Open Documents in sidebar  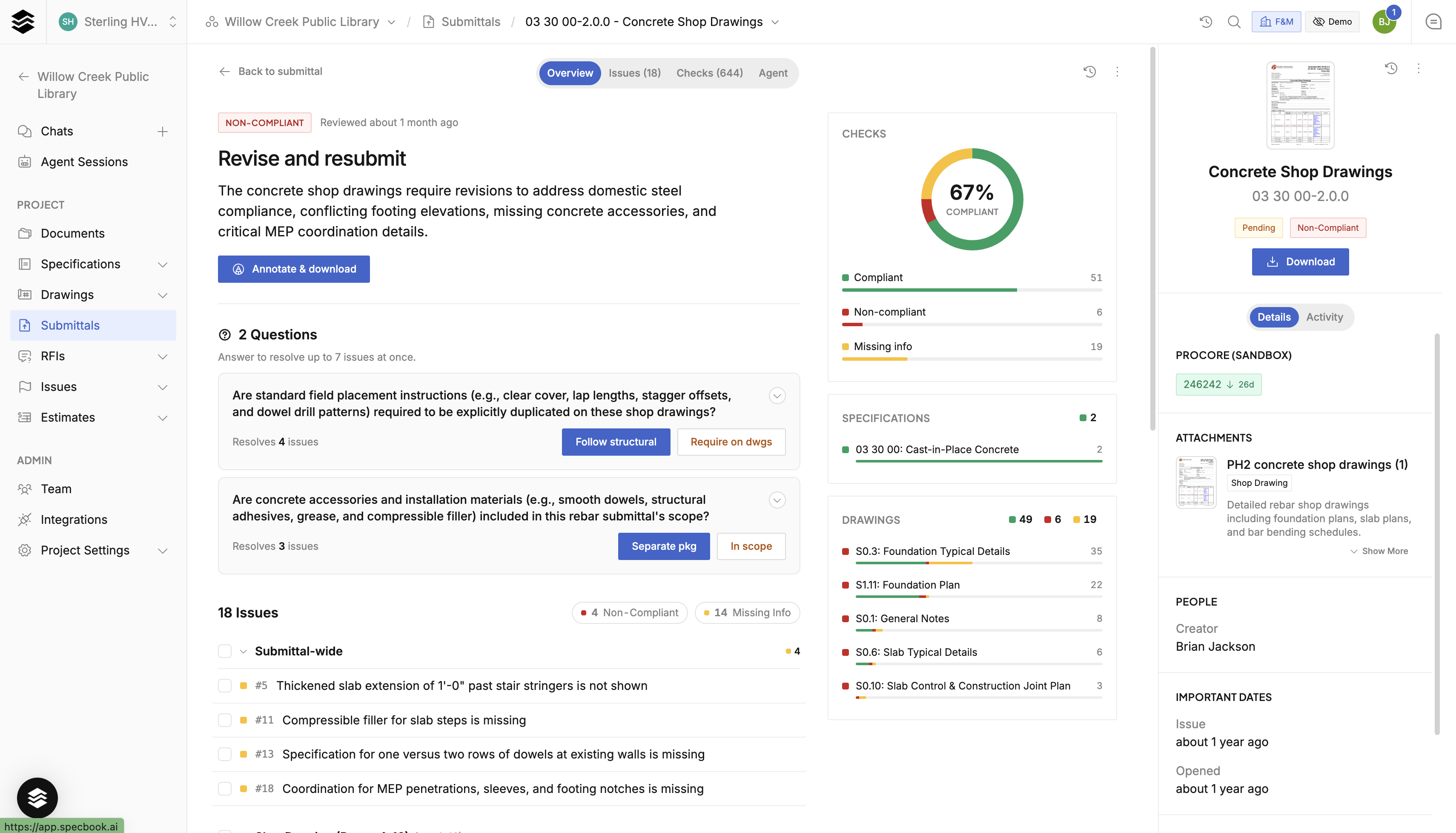(93, 233)
